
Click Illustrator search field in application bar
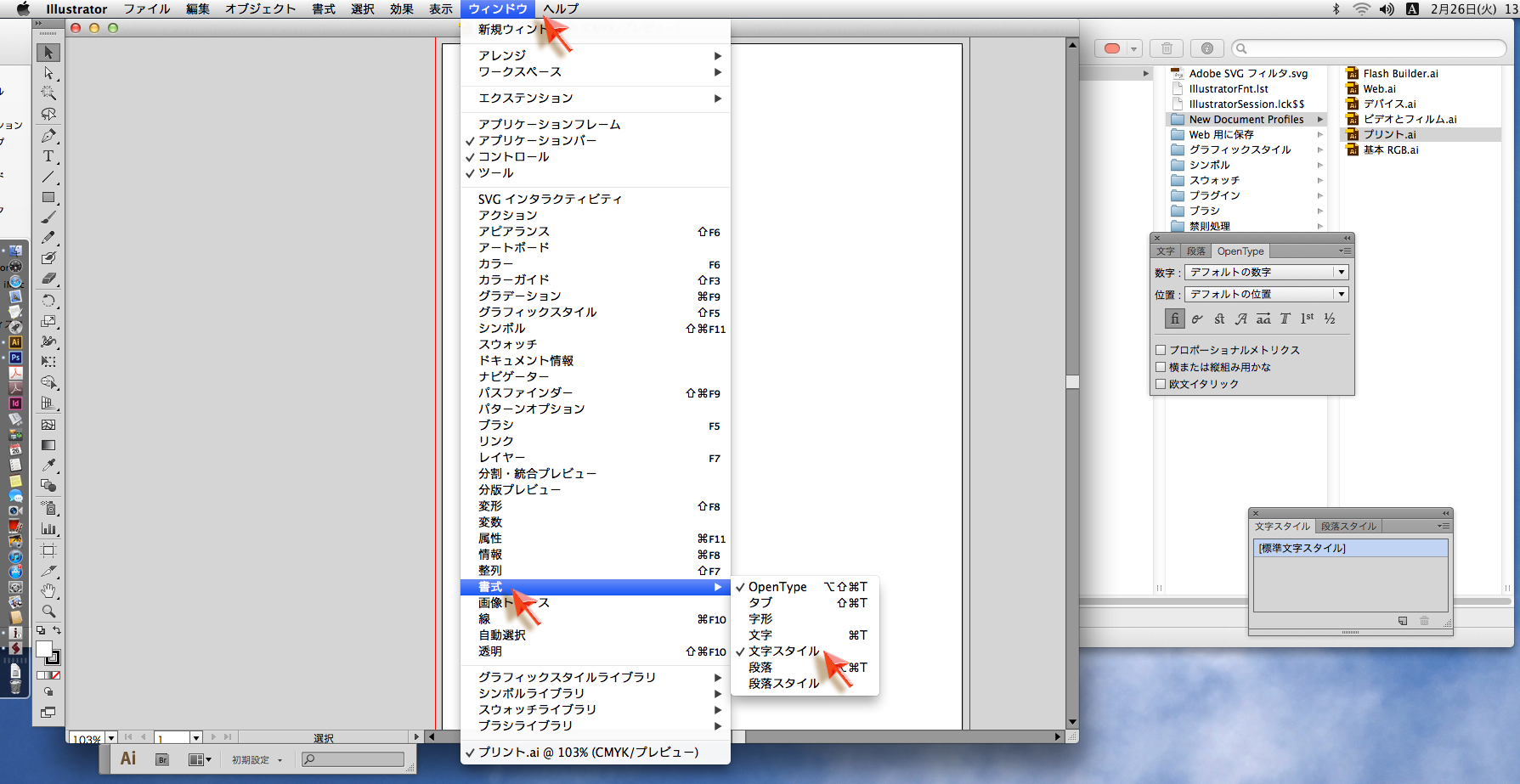click(353, 759)
